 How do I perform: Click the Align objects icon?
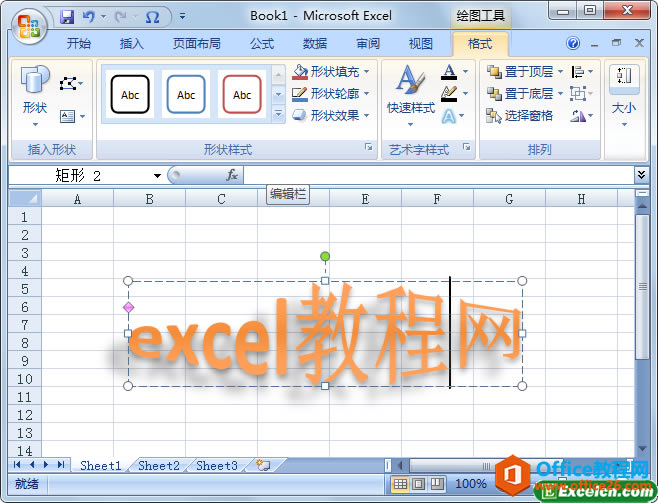[578, 72]
